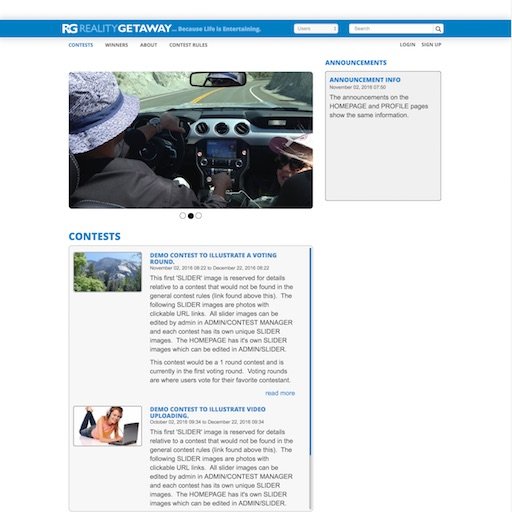Open the mountain contest thumbnail
512x512 pixels.
tap(107, 272)
